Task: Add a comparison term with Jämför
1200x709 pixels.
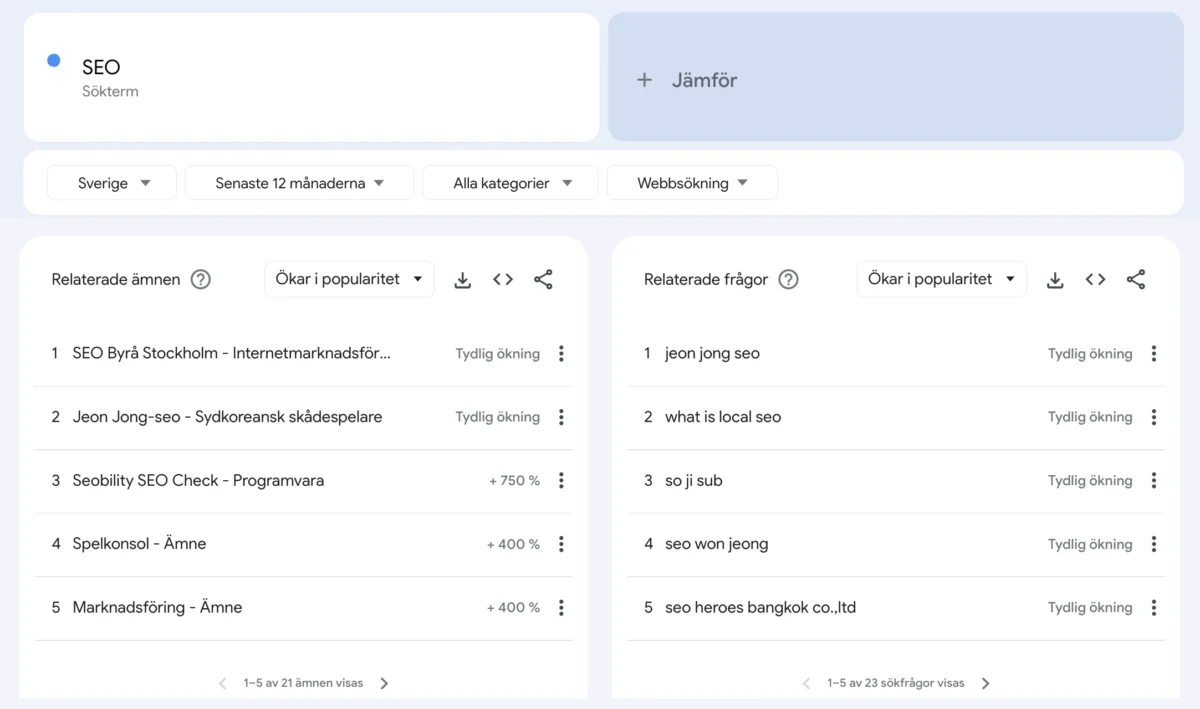Action: [x=896, y=77]
